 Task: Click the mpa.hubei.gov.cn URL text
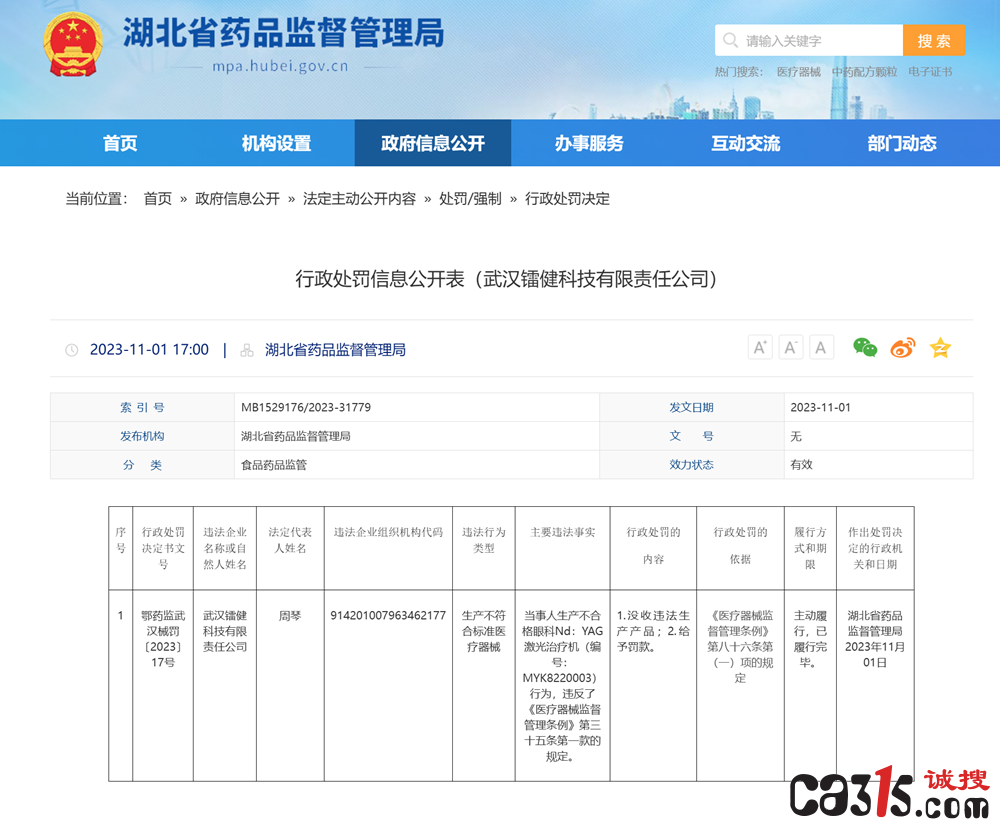(280, 66)
